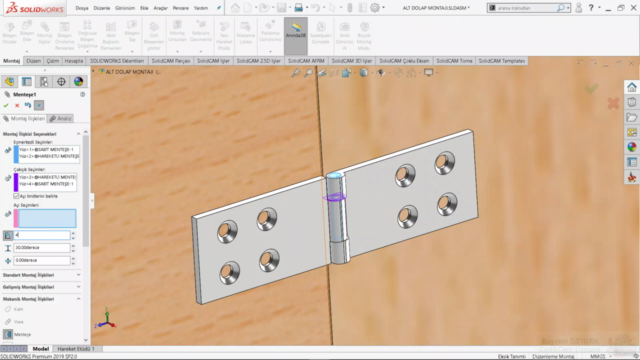This screenshot has width=640, height=360.
Task: Click the Help question mark button
Action: click(x=591, y=8)
